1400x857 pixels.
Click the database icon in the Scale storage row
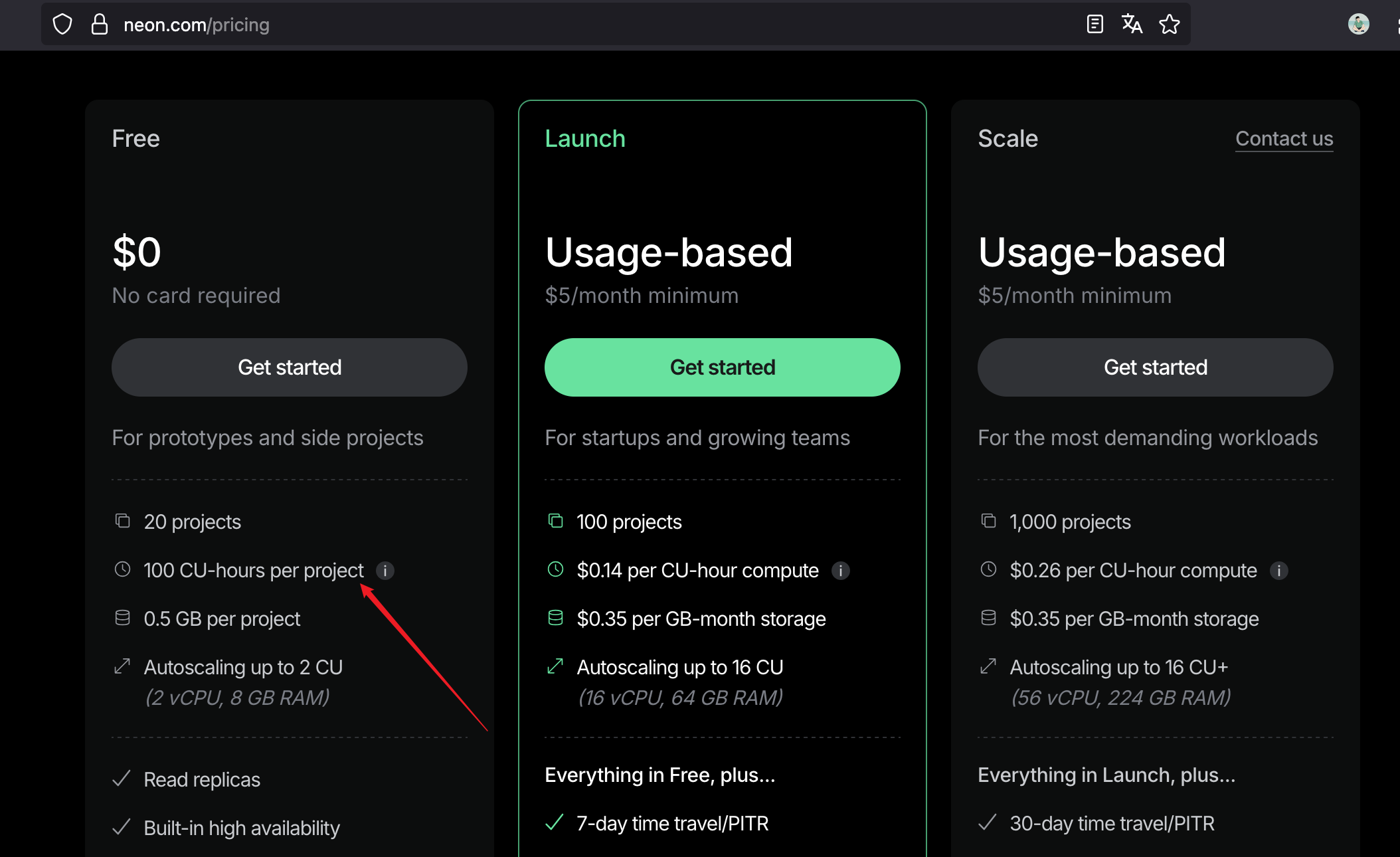click(x=988, y=618)
